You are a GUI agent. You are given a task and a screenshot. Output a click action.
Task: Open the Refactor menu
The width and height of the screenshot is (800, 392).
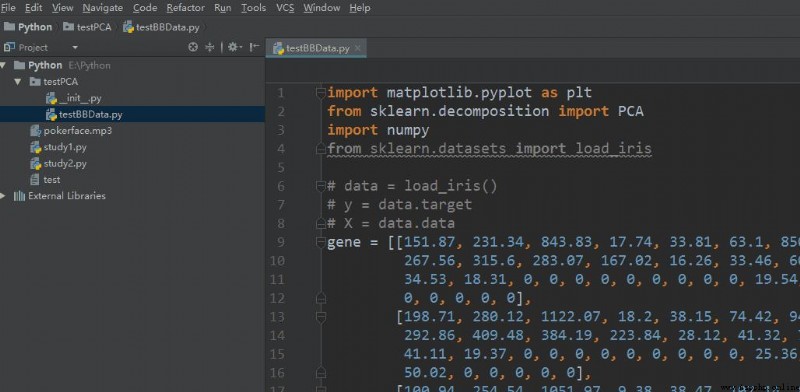[186, 8]
